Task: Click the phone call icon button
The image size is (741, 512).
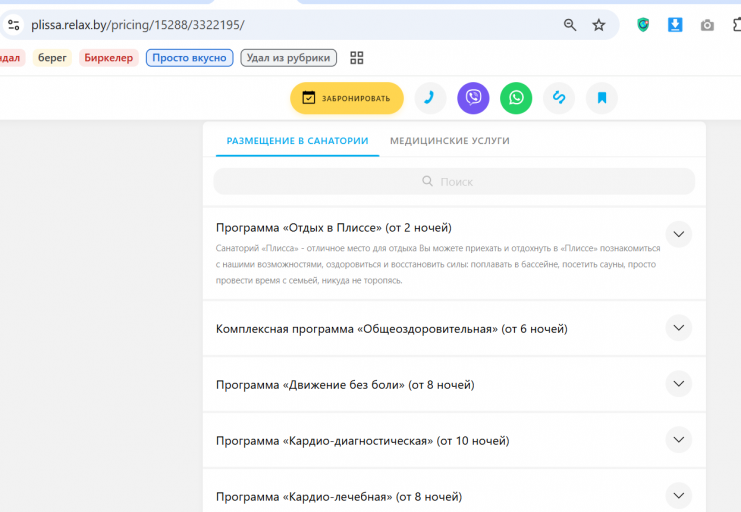Action: 430,98
